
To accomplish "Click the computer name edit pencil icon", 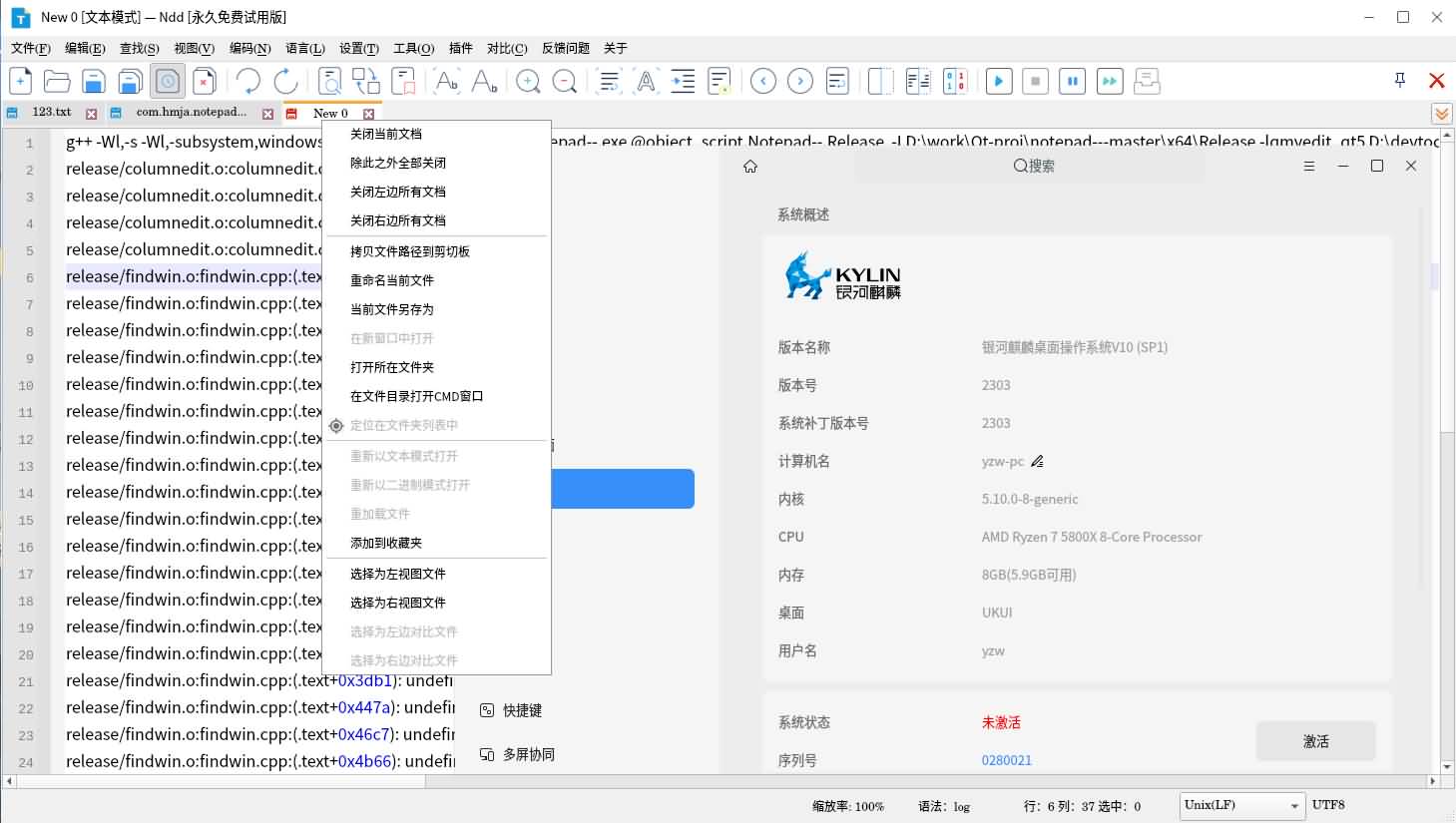I will pos(1037,461).
